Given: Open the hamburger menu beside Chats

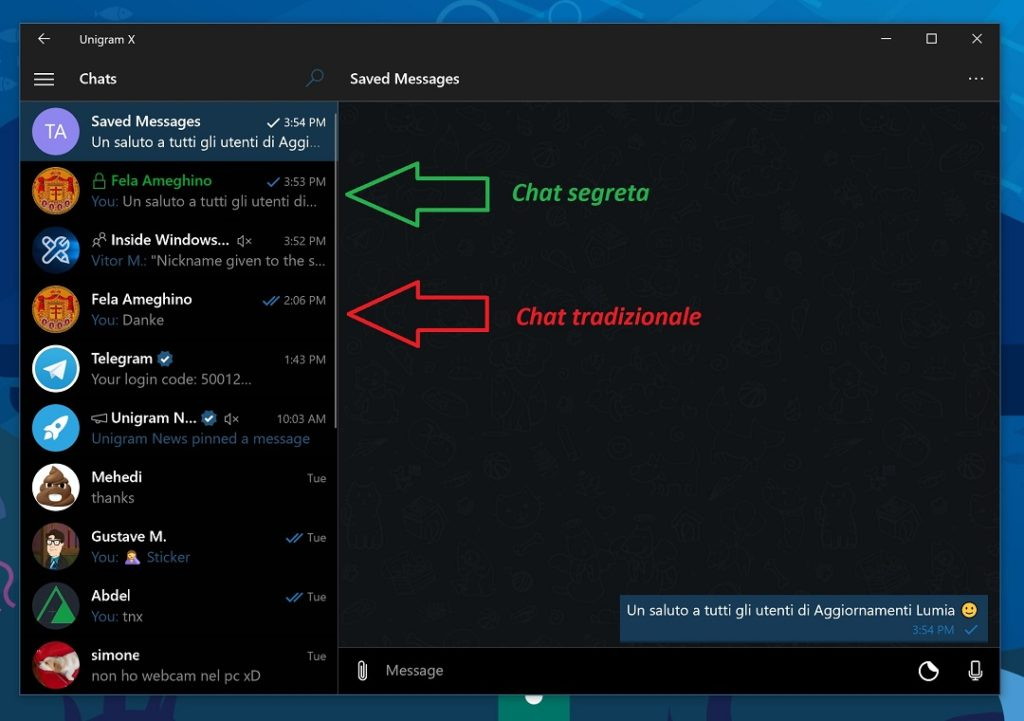Looking at the screenshot, I should tap(44, 79).
